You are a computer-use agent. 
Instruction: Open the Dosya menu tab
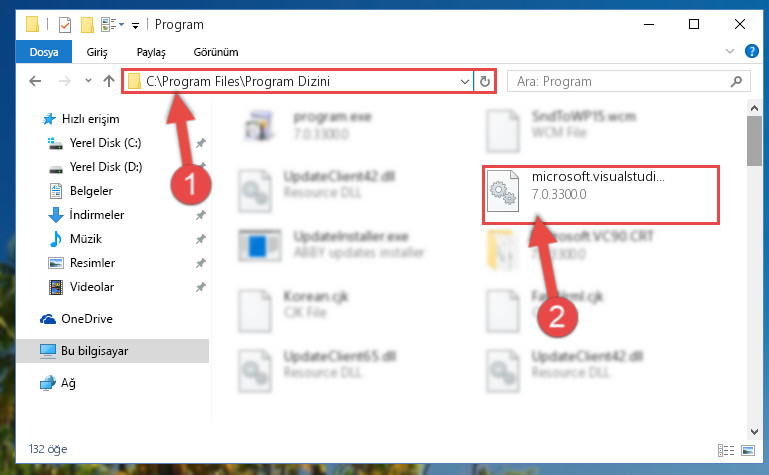click(x=44, y=52)
